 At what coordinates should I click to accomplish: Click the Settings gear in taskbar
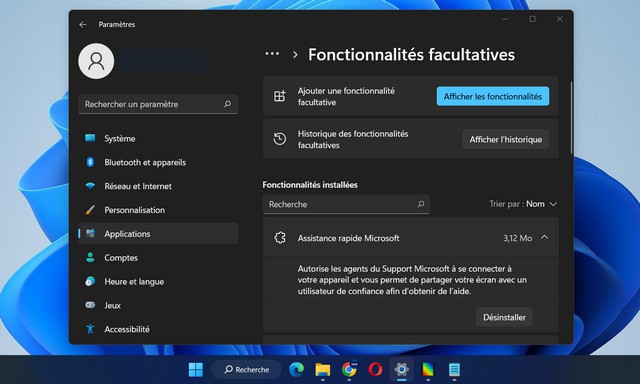coord(402,369)
